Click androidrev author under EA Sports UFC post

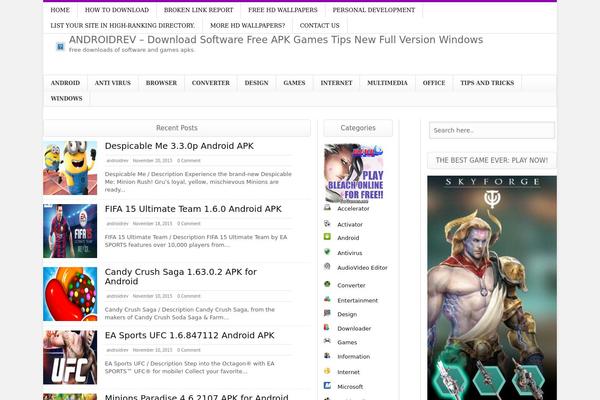click(x=117, y=350)
